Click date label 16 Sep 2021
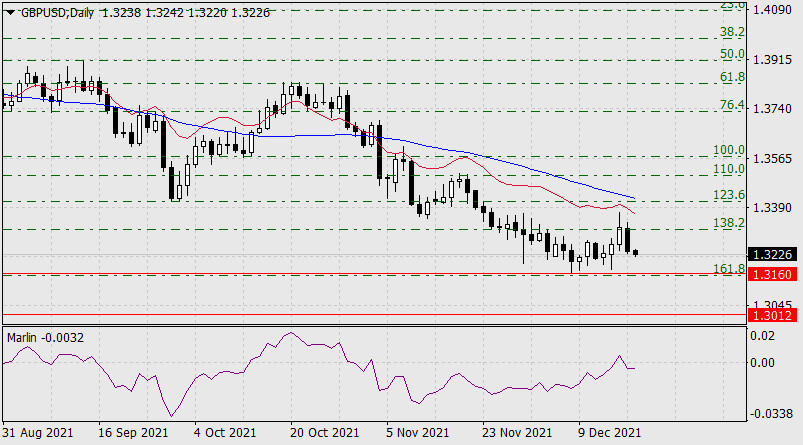Image resolution: width=803 pixels, height=445 pixels. point(133,433)
